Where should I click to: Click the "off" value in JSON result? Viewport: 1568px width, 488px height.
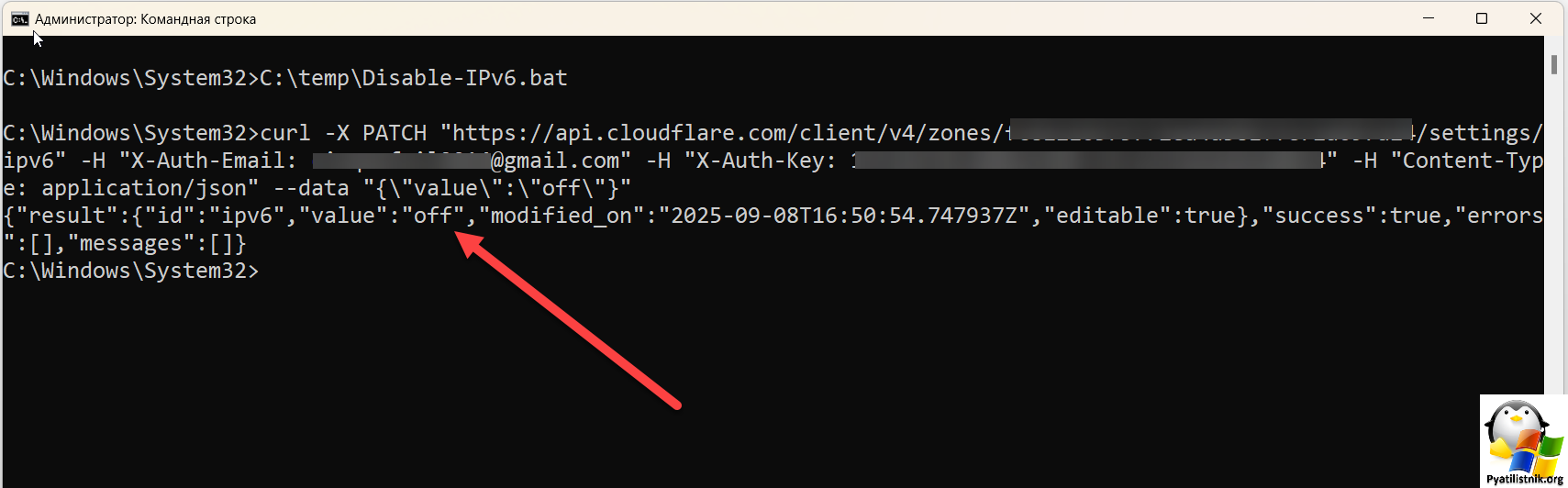click(433, 216)
